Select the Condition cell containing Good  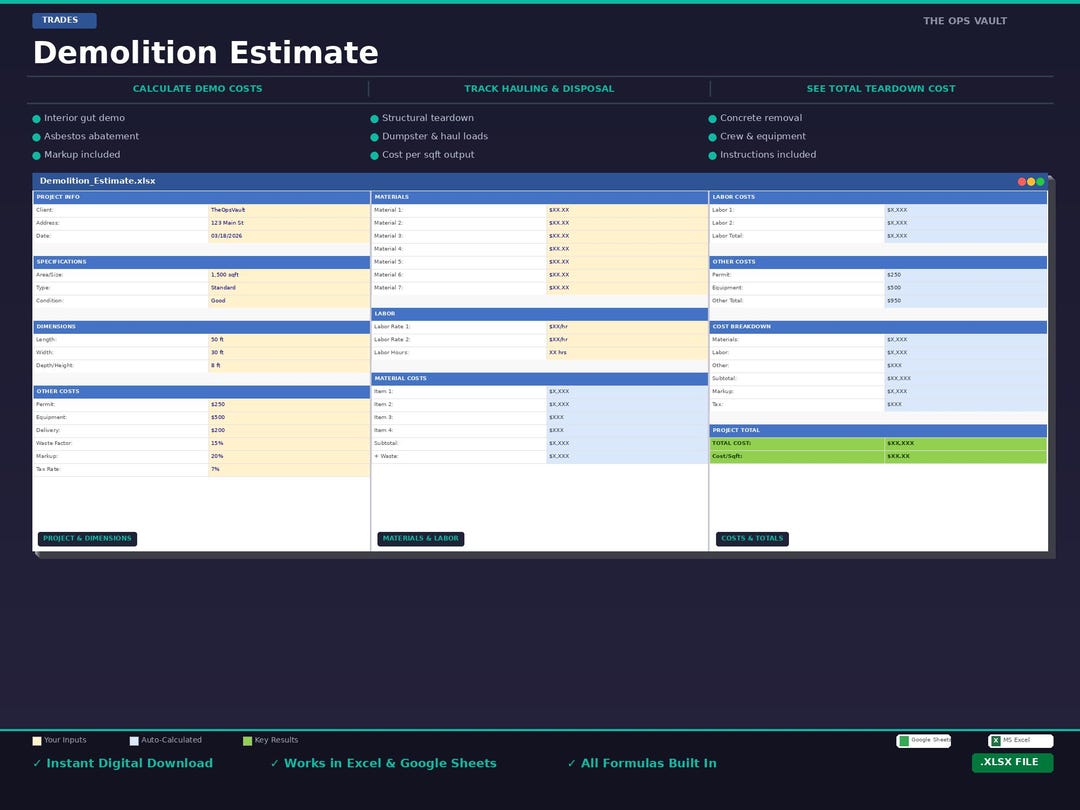[289, 301]
